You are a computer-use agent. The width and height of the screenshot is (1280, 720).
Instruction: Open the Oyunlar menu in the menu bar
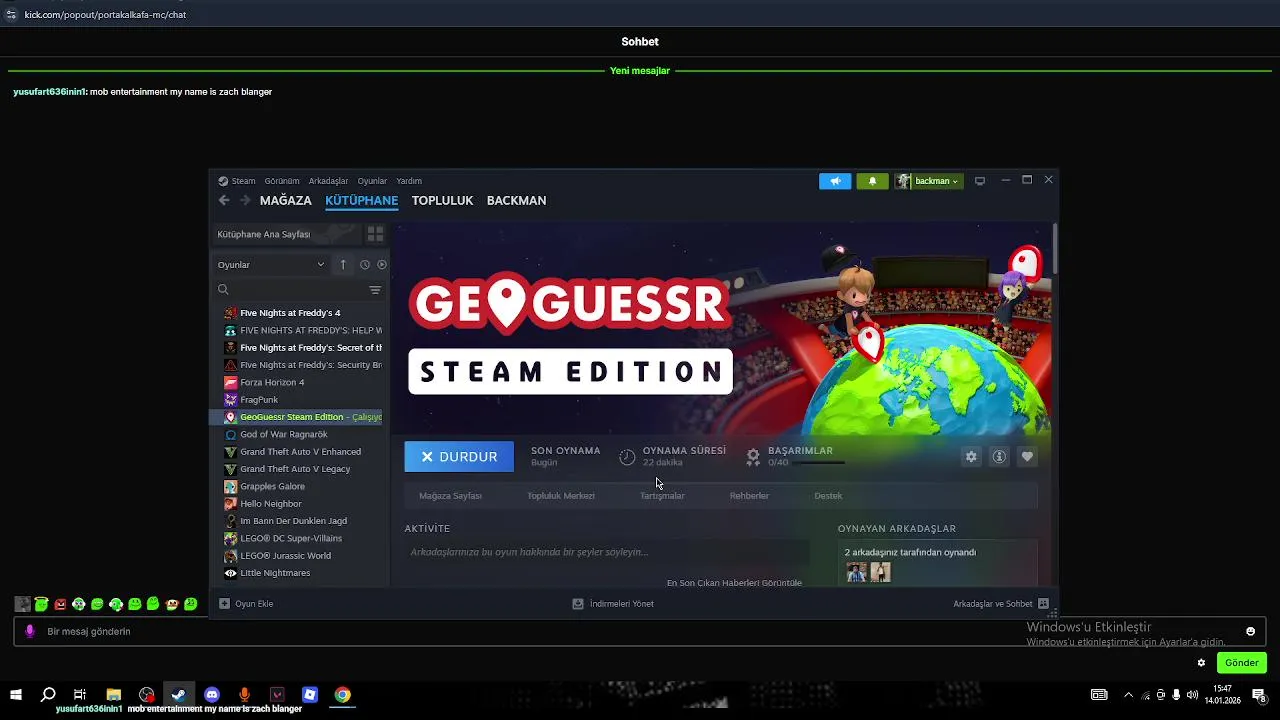[372, 181]
